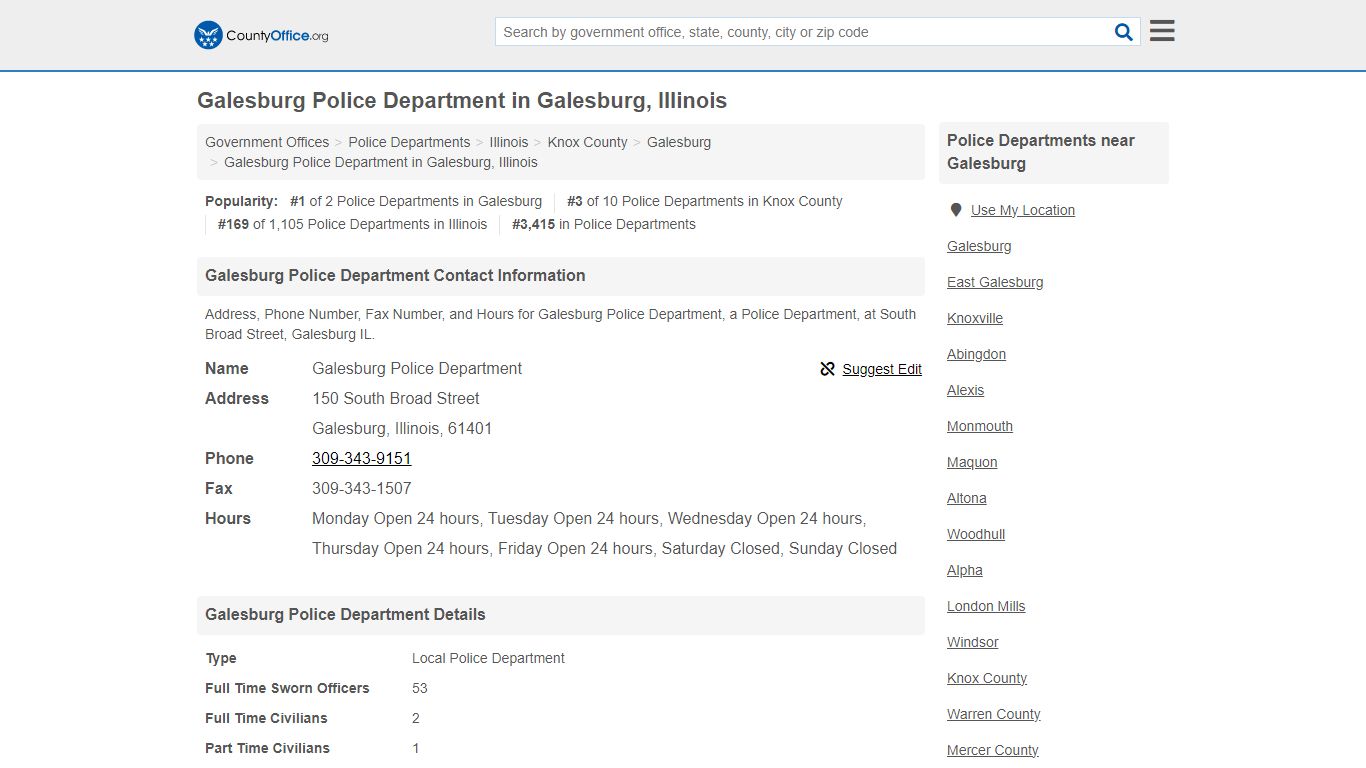This screenshot has width=1366, height=768.
Task: Click the Monday Open 24 hours text
Action: [x=396, y=518]
